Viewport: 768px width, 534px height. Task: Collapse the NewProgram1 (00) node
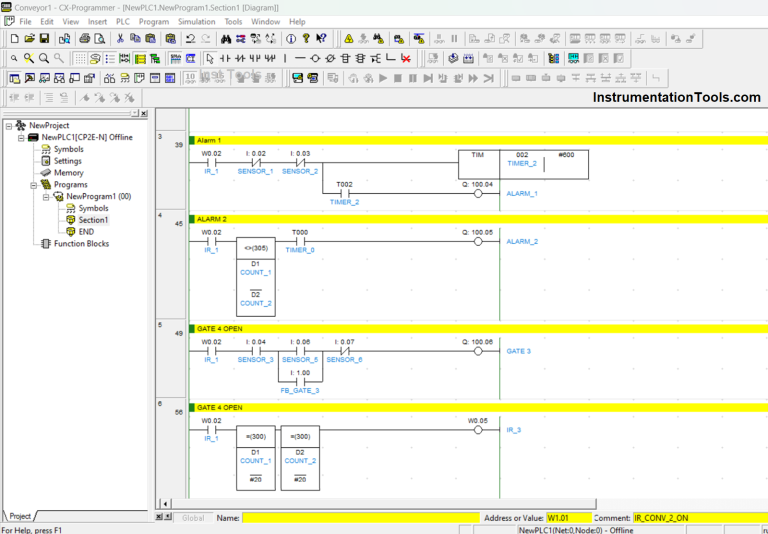click(45, 197)
